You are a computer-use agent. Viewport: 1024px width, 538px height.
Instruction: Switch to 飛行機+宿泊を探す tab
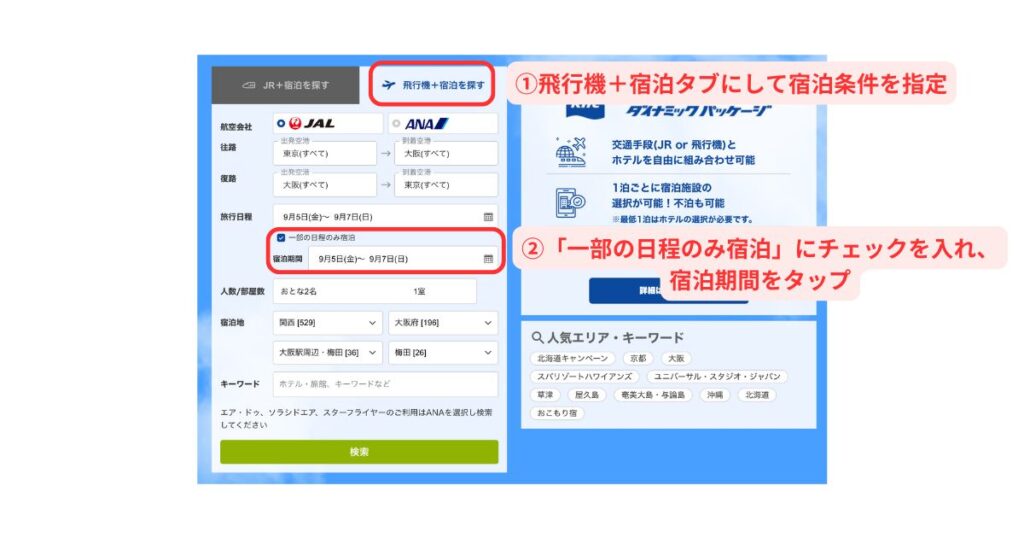tap(432, 85)
